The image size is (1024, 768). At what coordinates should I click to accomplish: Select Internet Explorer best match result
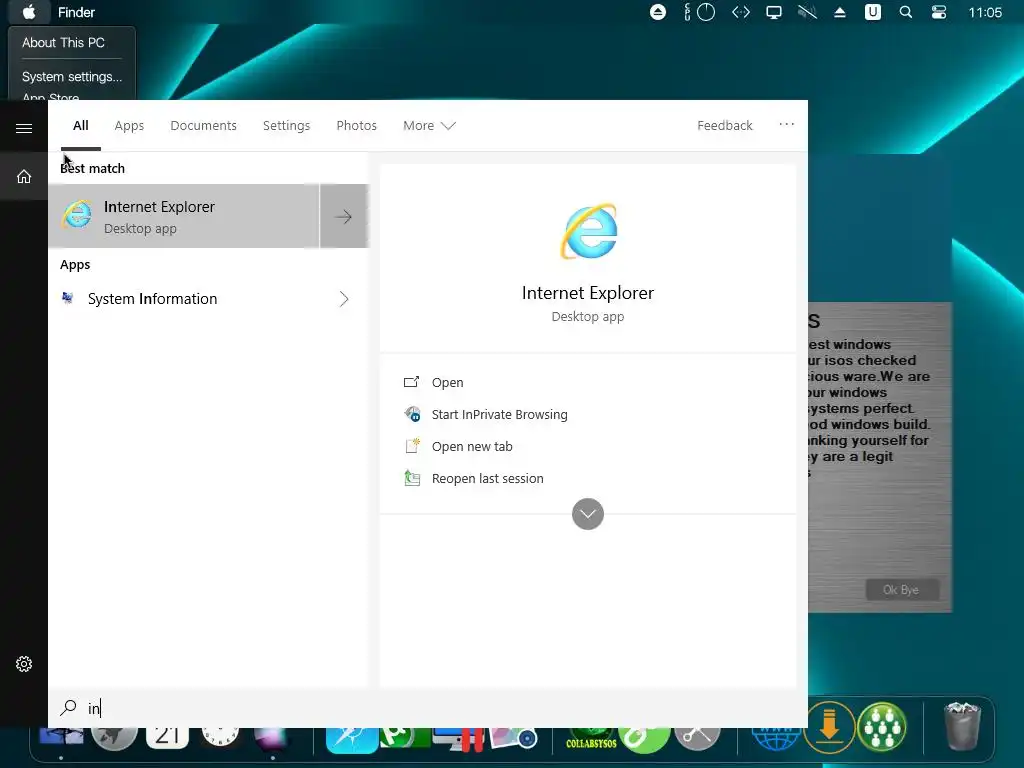pos(184,216)
